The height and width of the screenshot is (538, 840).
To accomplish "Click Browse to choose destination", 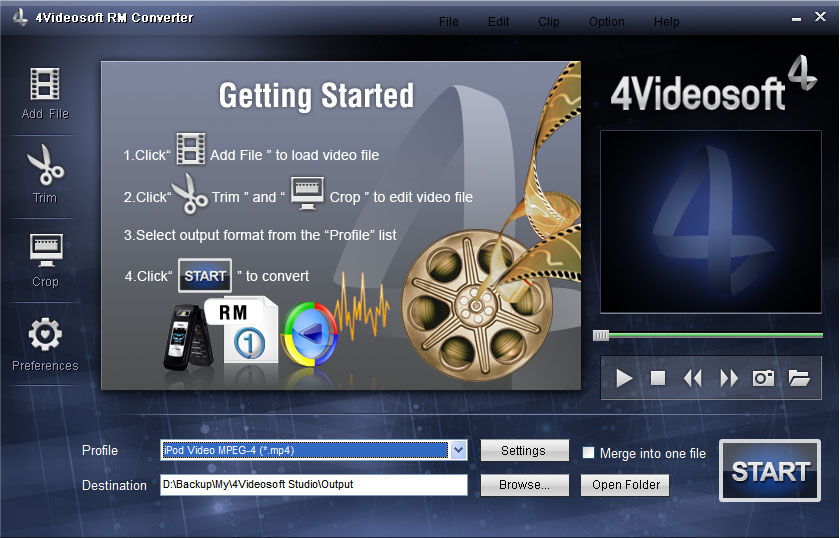I will coord(524,485).
